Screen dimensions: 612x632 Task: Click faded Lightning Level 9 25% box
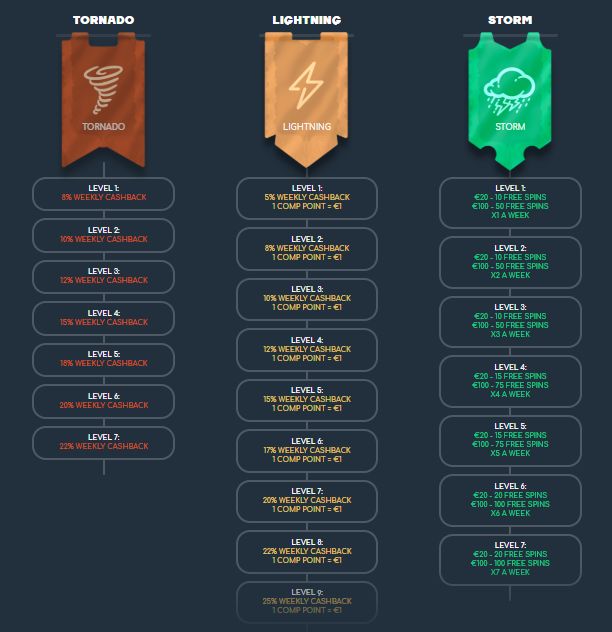tap(307, 601)
